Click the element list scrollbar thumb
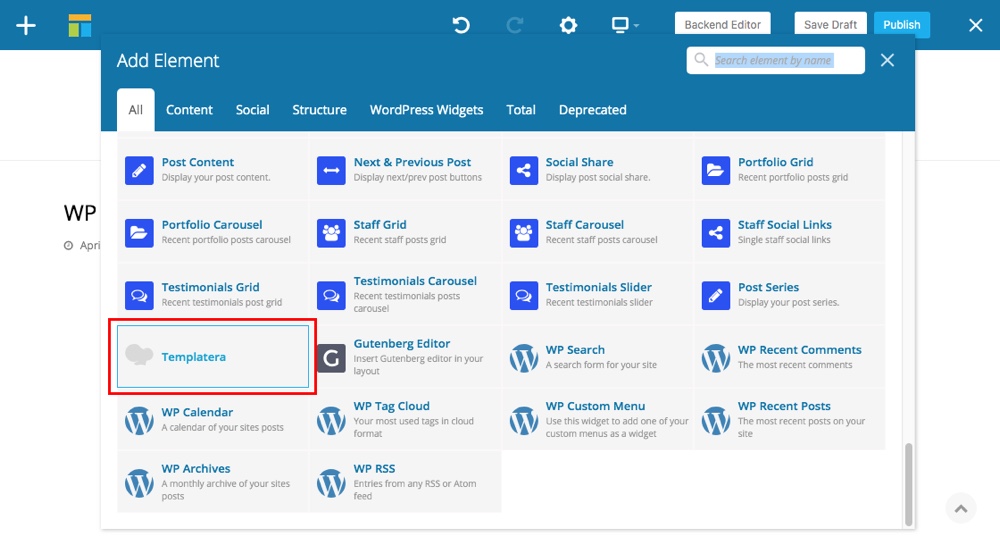This screenshot has height=554, width=1000. [x=908, y=485]
